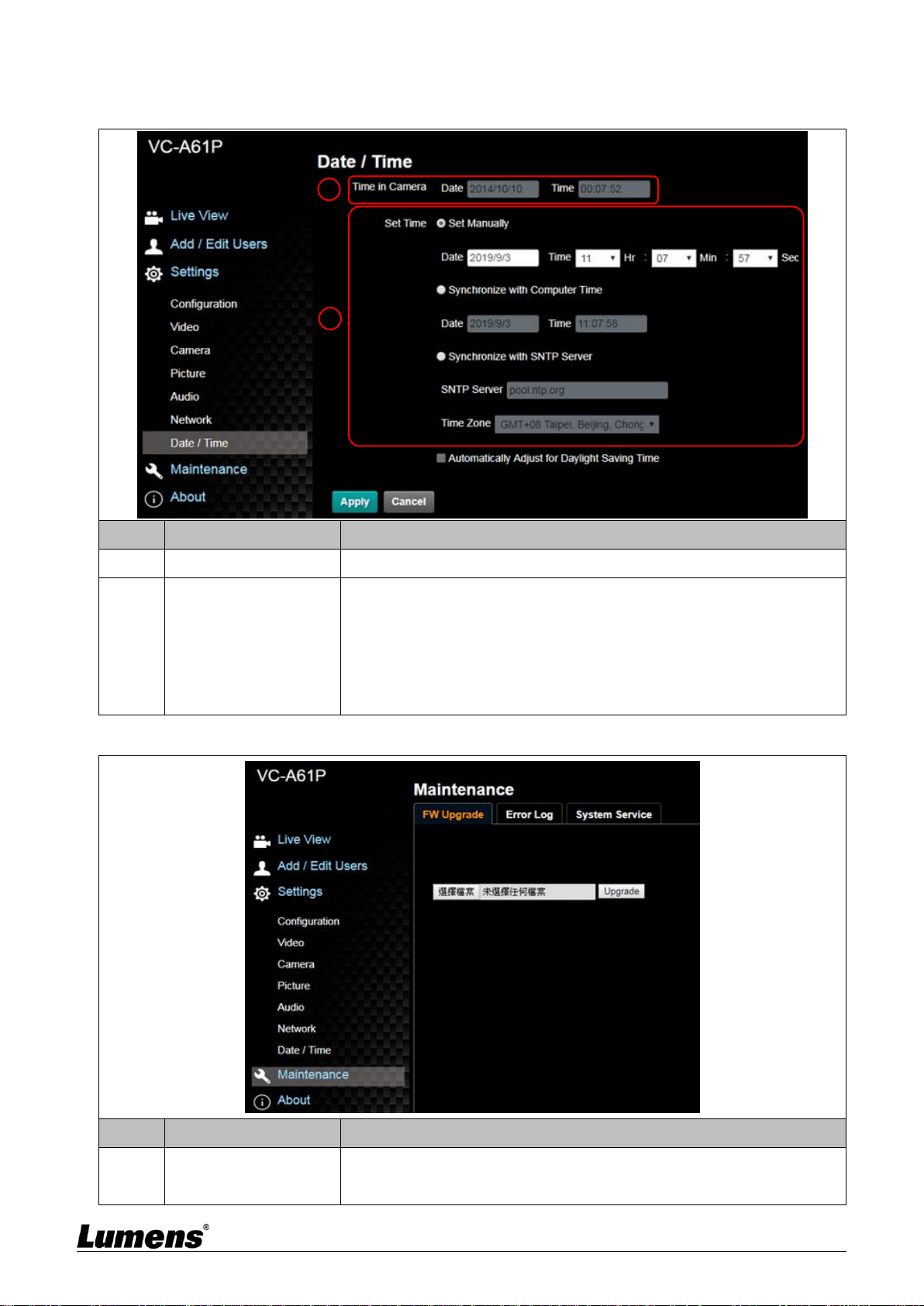Click the green Apply button
The height and width of the screenshot is (1306, 924).
click(x=355, y=501)
